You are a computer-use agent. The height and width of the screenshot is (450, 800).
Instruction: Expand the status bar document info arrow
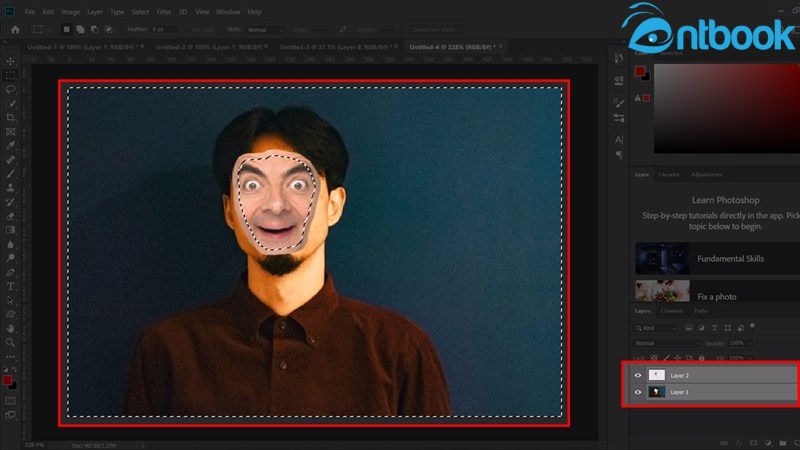[142, 445]
